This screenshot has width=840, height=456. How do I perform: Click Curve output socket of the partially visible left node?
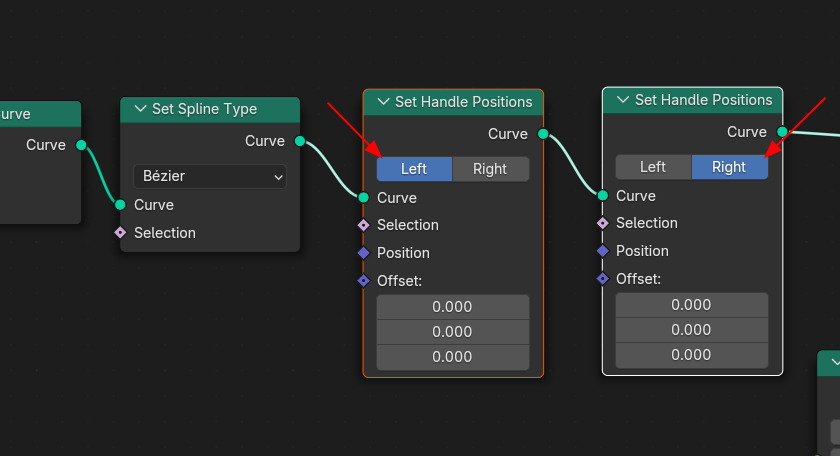point(81,145)
